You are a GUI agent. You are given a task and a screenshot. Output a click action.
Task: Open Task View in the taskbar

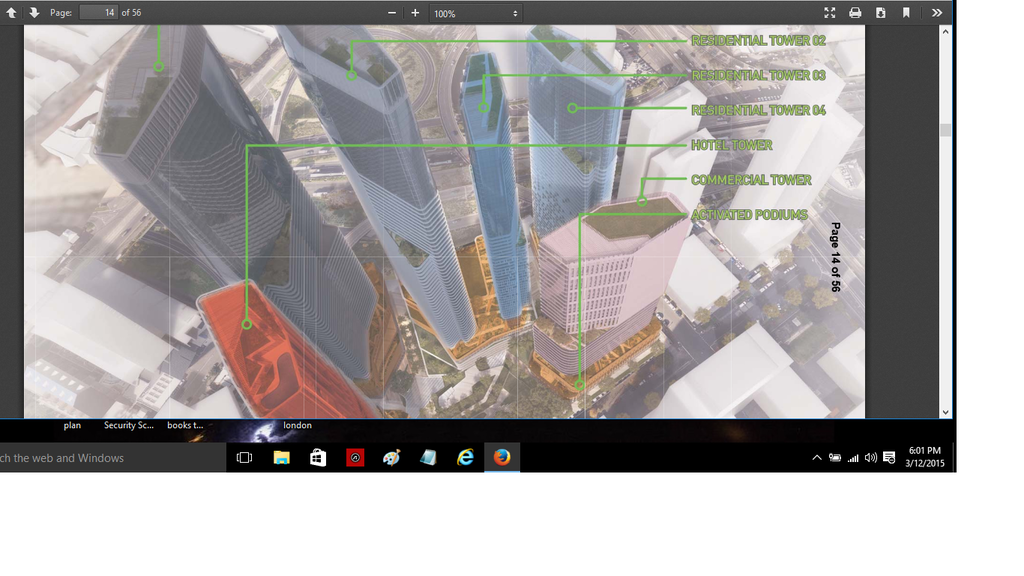coord(244,458)
